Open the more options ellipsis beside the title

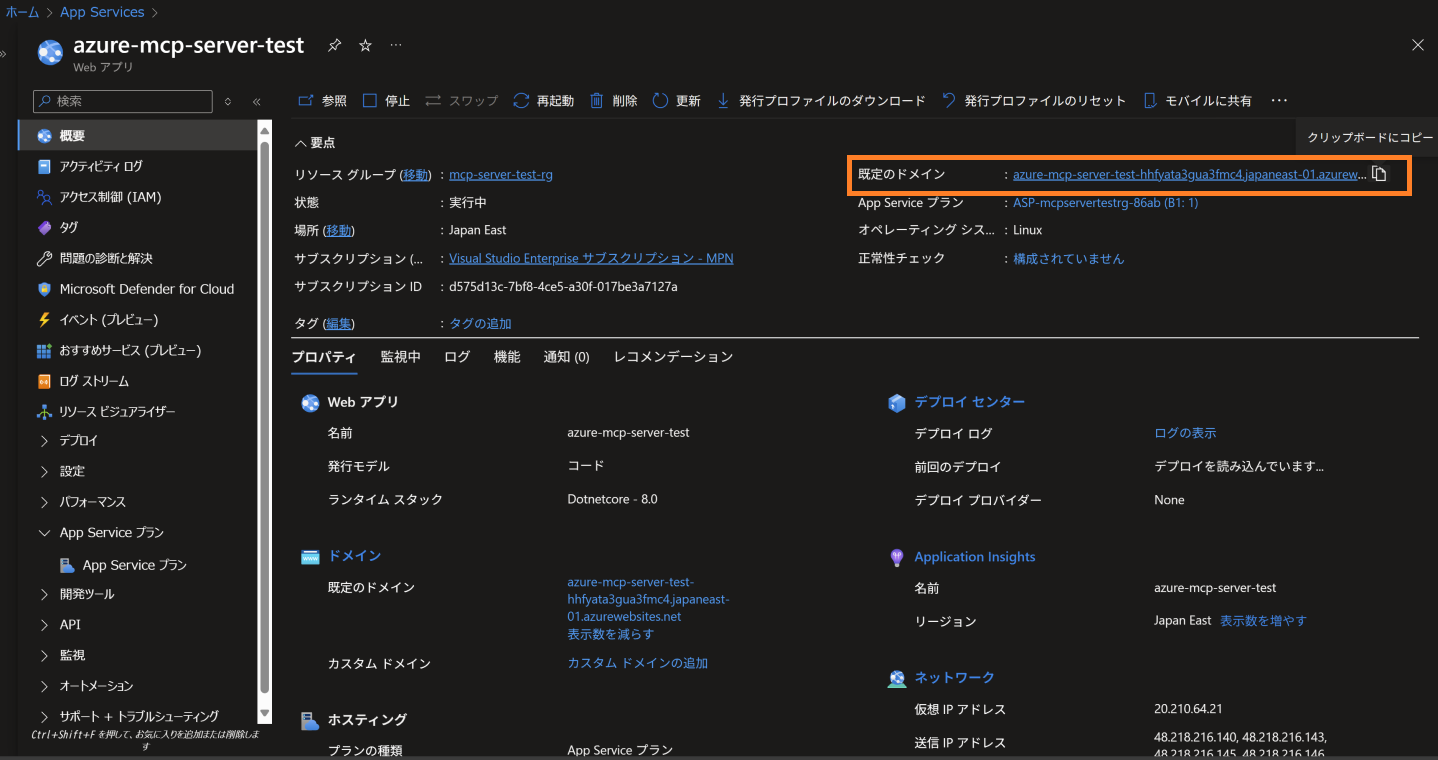click(x=396, y=45)
